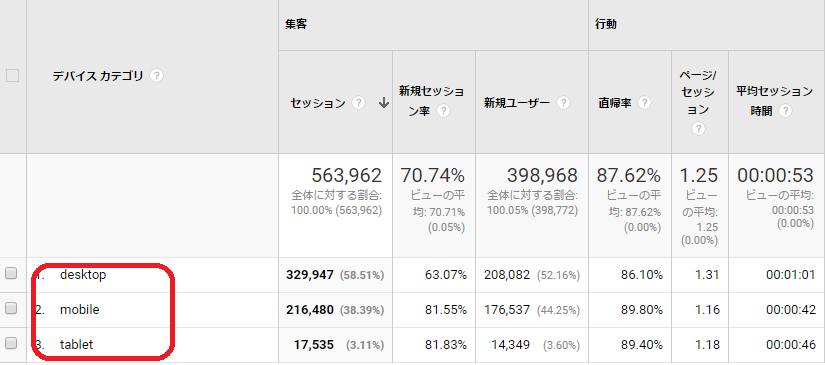Open help icon under ページ/セッション

[699, 129]
